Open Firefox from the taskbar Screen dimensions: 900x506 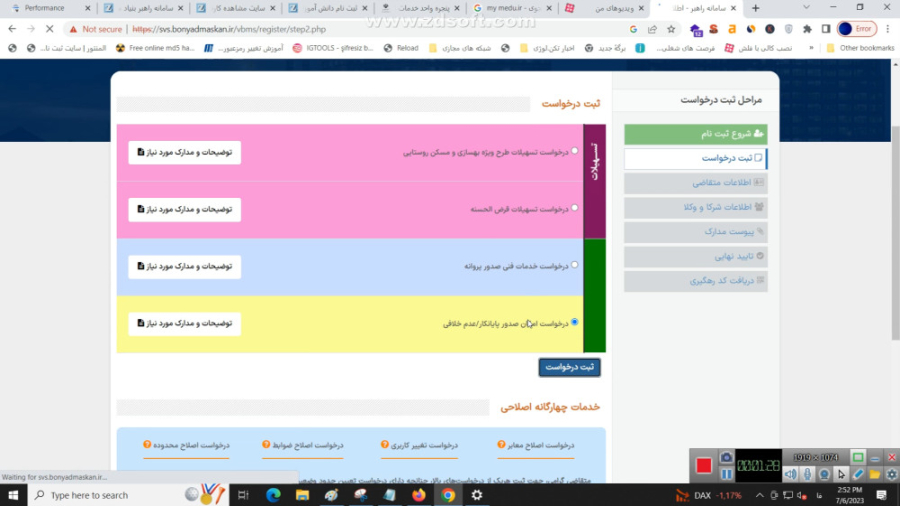[x=418, y=495]
